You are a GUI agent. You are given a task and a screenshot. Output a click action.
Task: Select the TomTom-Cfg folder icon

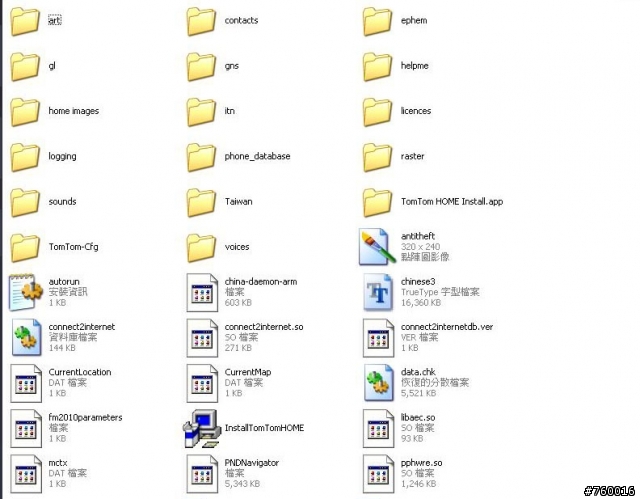(25, 247)
